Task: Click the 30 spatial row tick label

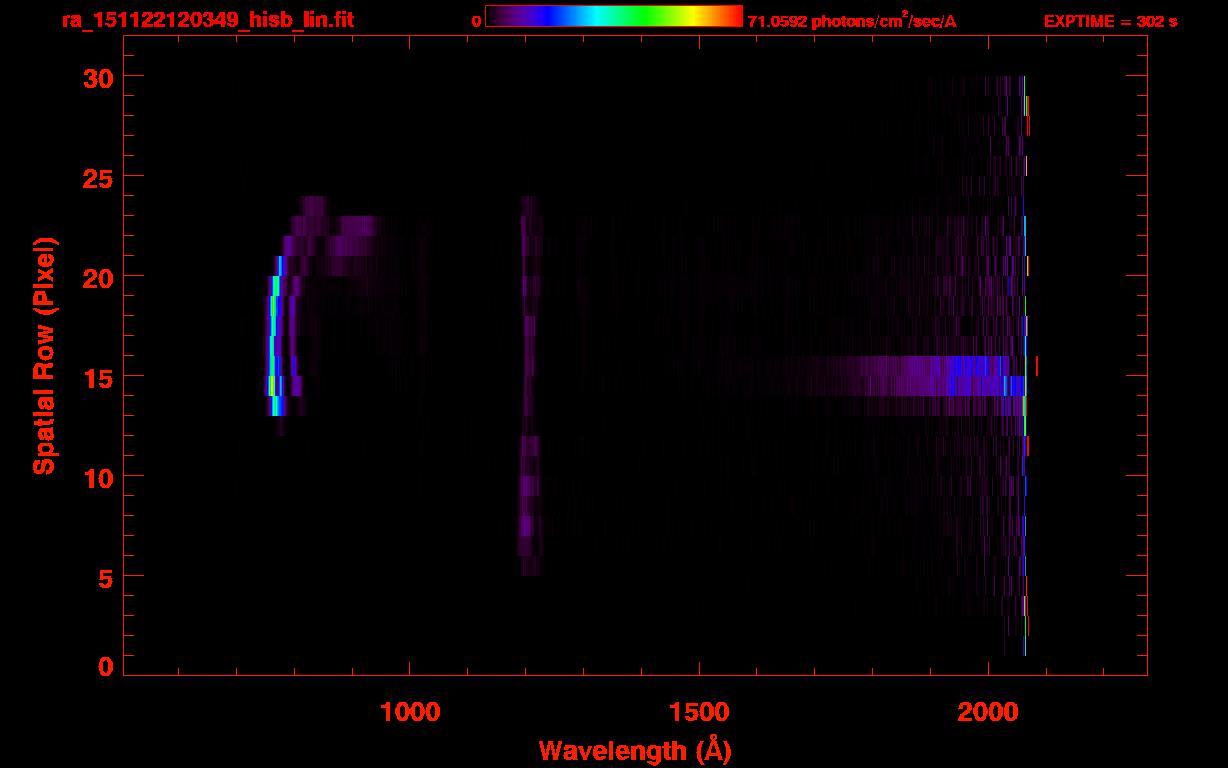Action: tap(99, 77)
